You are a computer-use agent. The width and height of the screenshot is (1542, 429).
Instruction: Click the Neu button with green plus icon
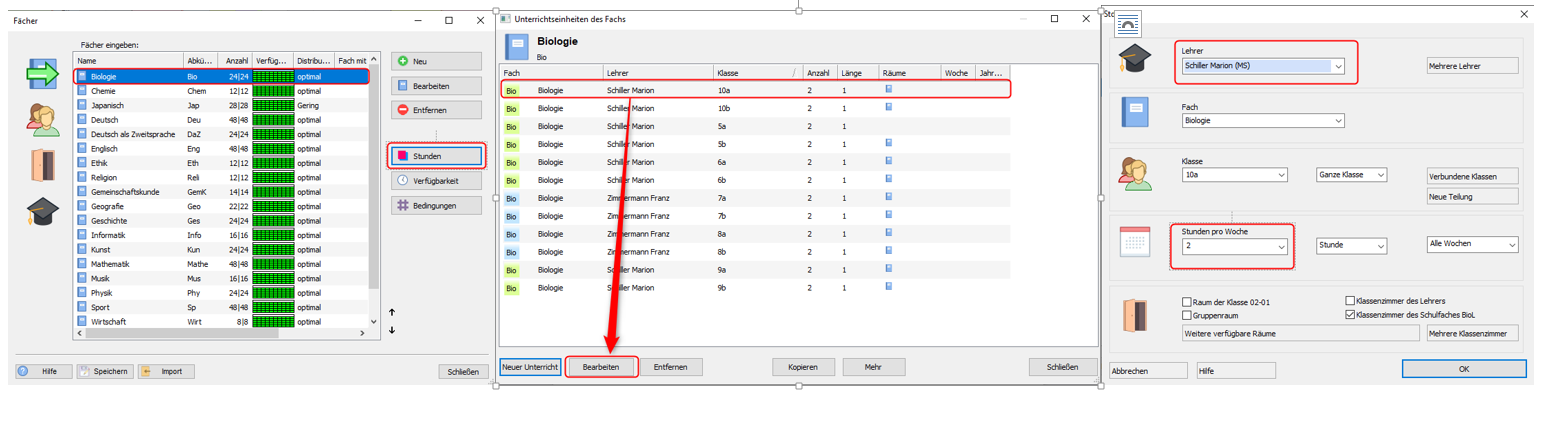pos(436,61)
